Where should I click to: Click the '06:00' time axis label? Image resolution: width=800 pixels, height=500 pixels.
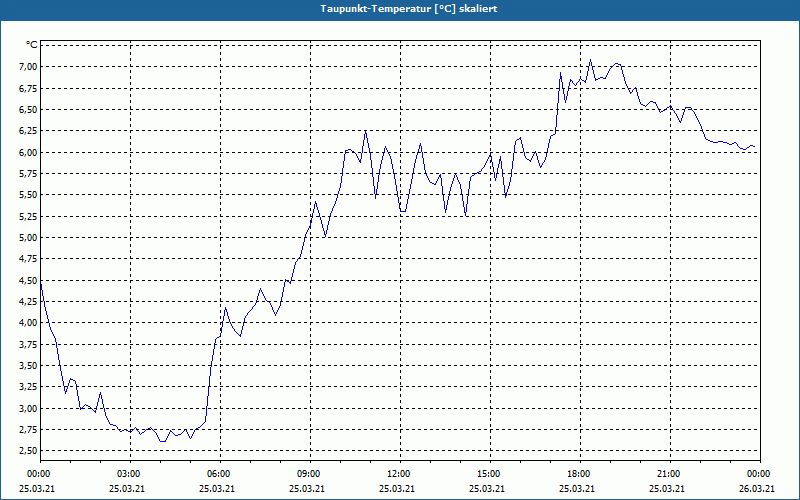pyautogui.click(x=218, y=474)
